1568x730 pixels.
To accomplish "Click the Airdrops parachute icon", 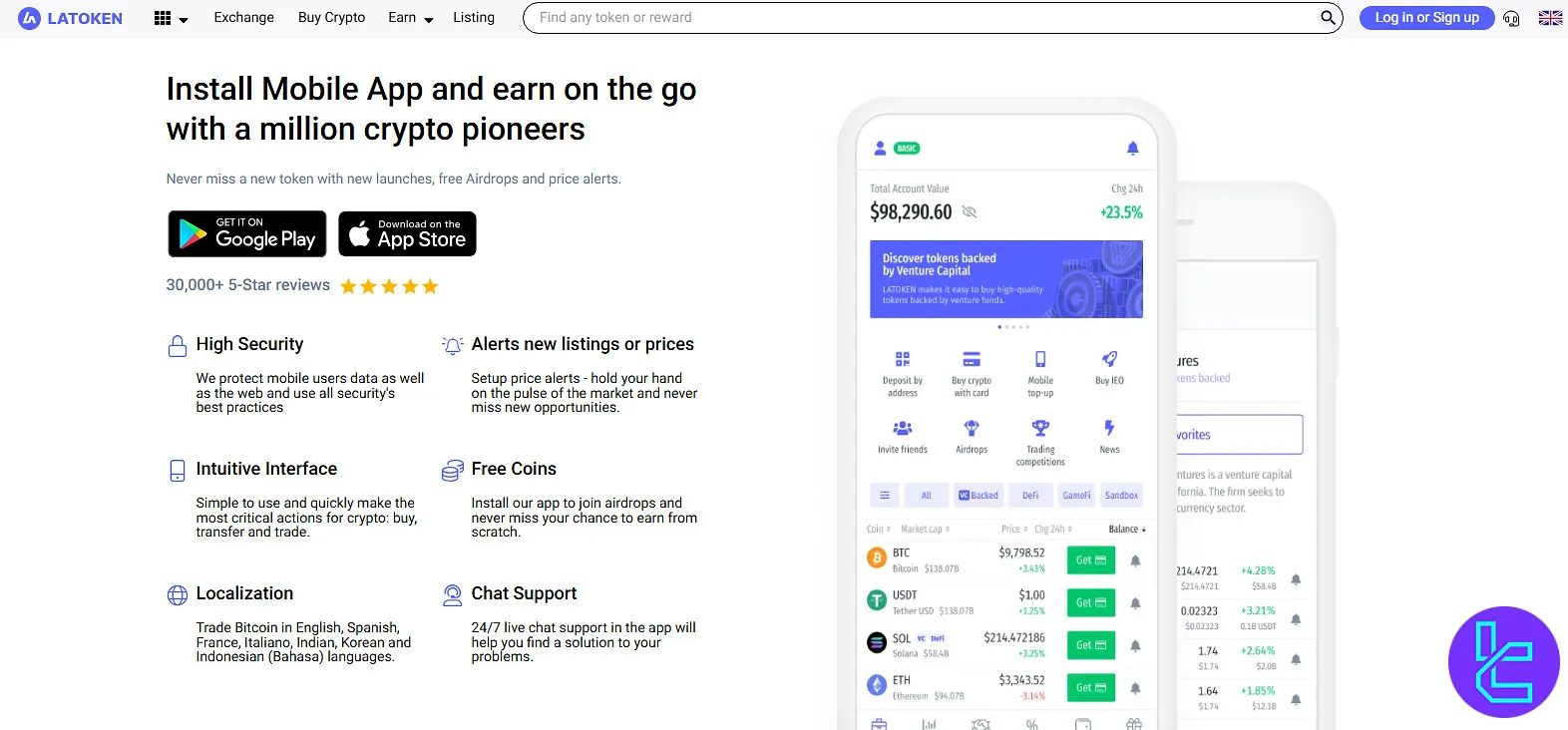I will point(972,429).
